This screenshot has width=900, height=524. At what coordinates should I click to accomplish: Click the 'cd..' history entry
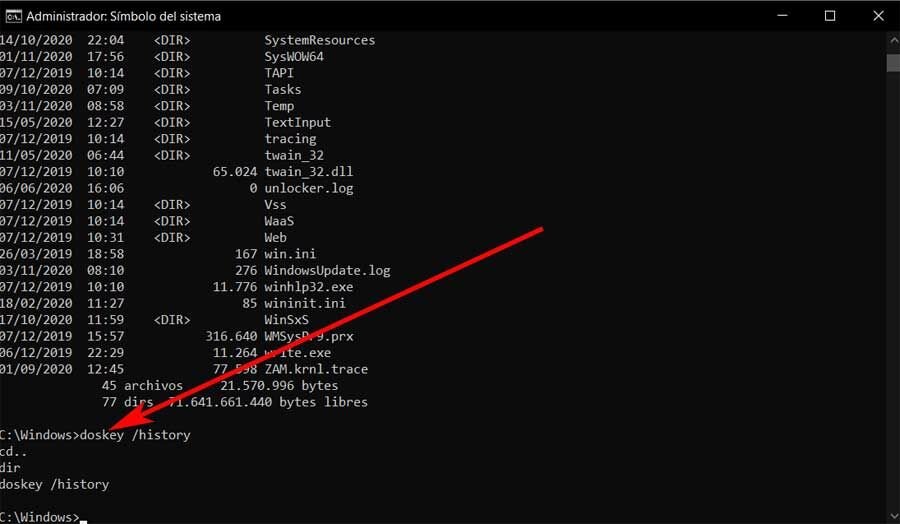14,452
